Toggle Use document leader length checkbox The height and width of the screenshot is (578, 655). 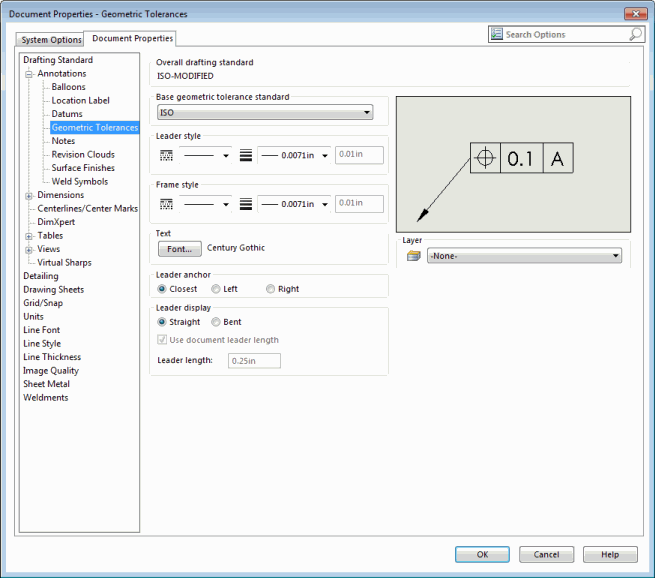(x=162, y=340)
